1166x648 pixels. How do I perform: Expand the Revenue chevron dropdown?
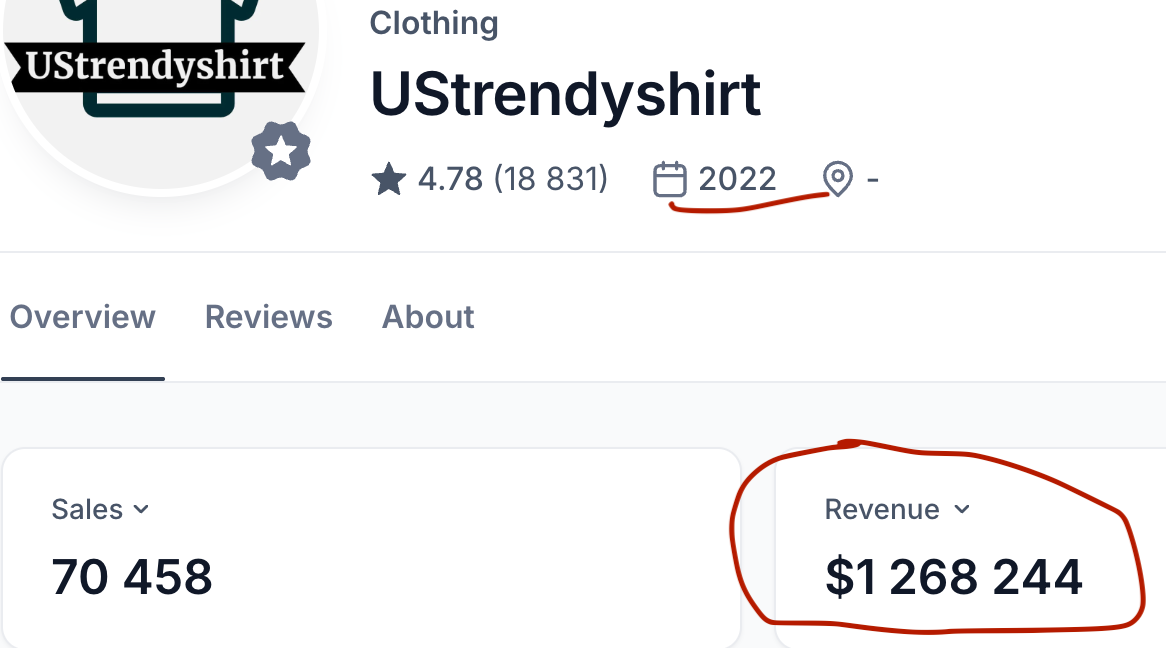pos(962,509)
